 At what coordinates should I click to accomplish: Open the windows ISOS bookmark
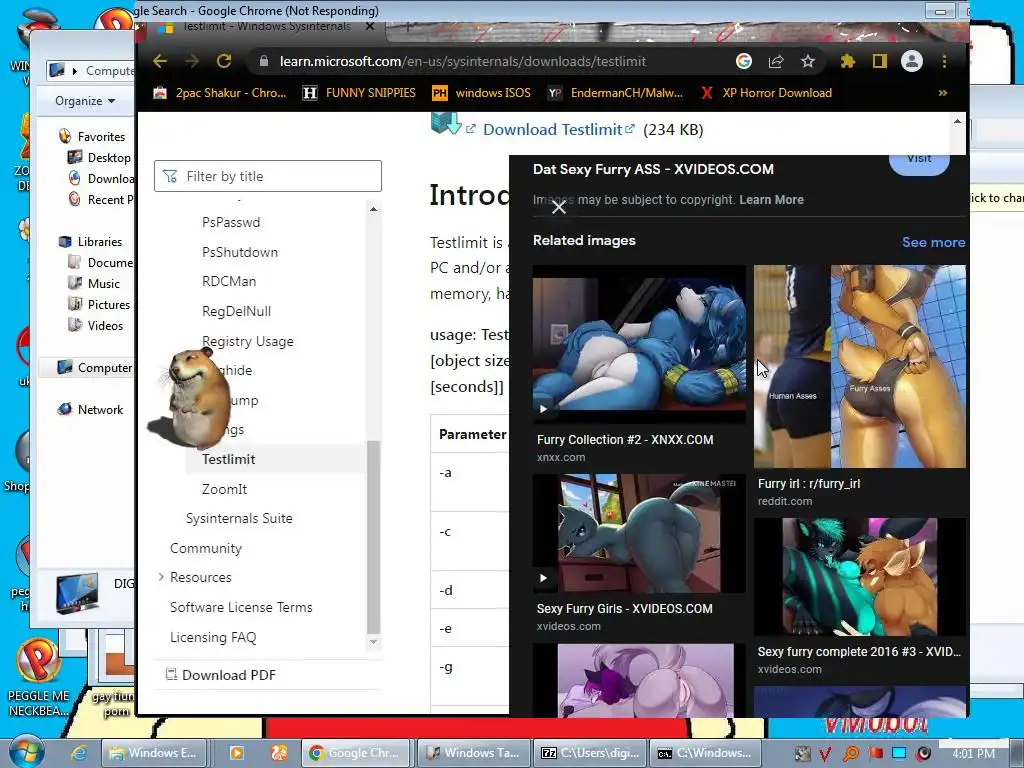[x=481, y=93]
